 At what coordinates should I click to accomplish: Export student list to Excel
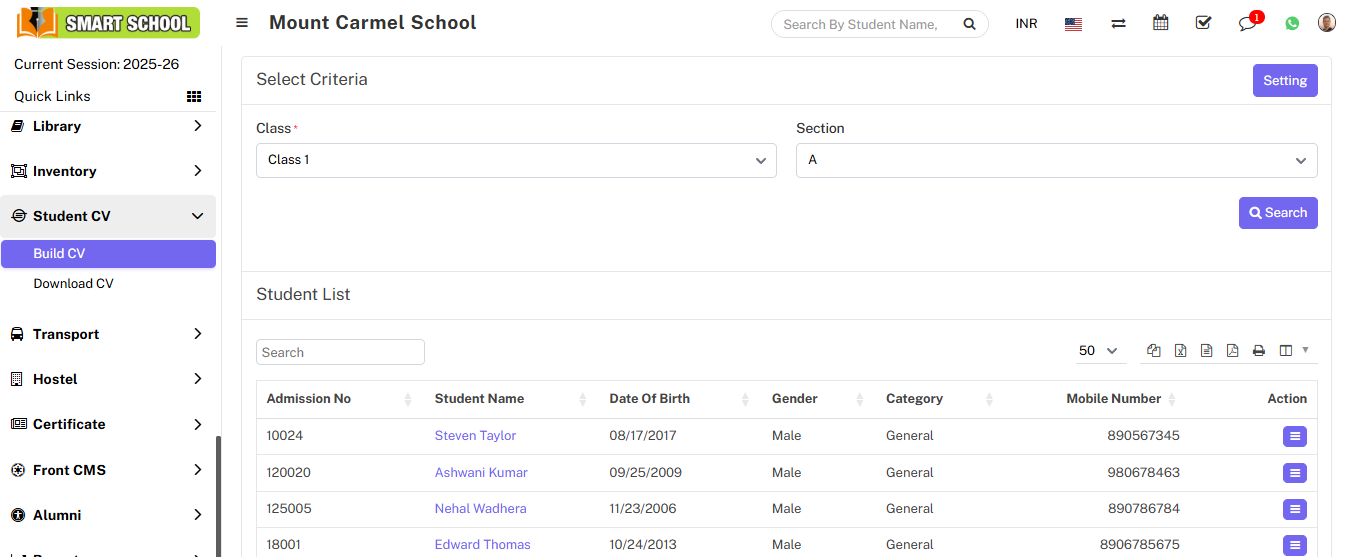pyautogui.click(x=1180, y=351)
